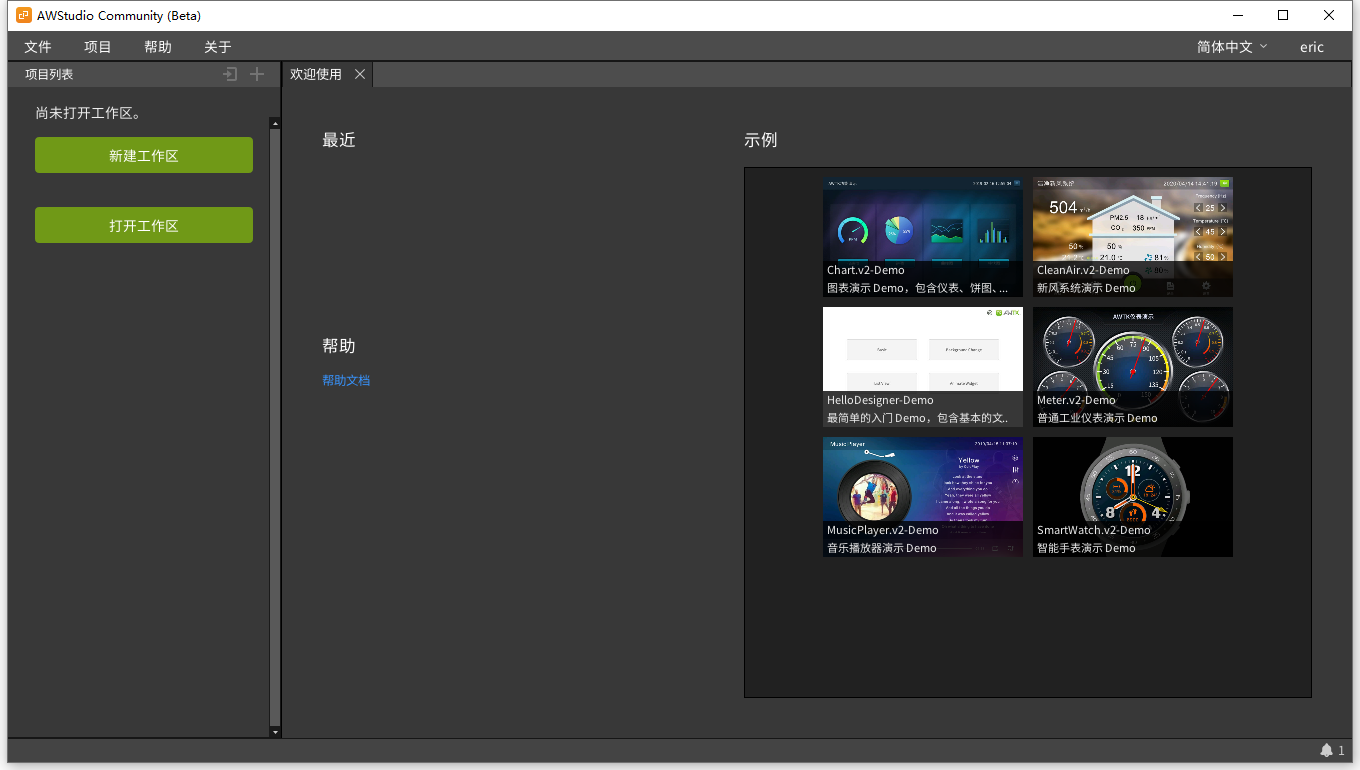
Task: Open the notification bell in status bar
Action: 1327,750
